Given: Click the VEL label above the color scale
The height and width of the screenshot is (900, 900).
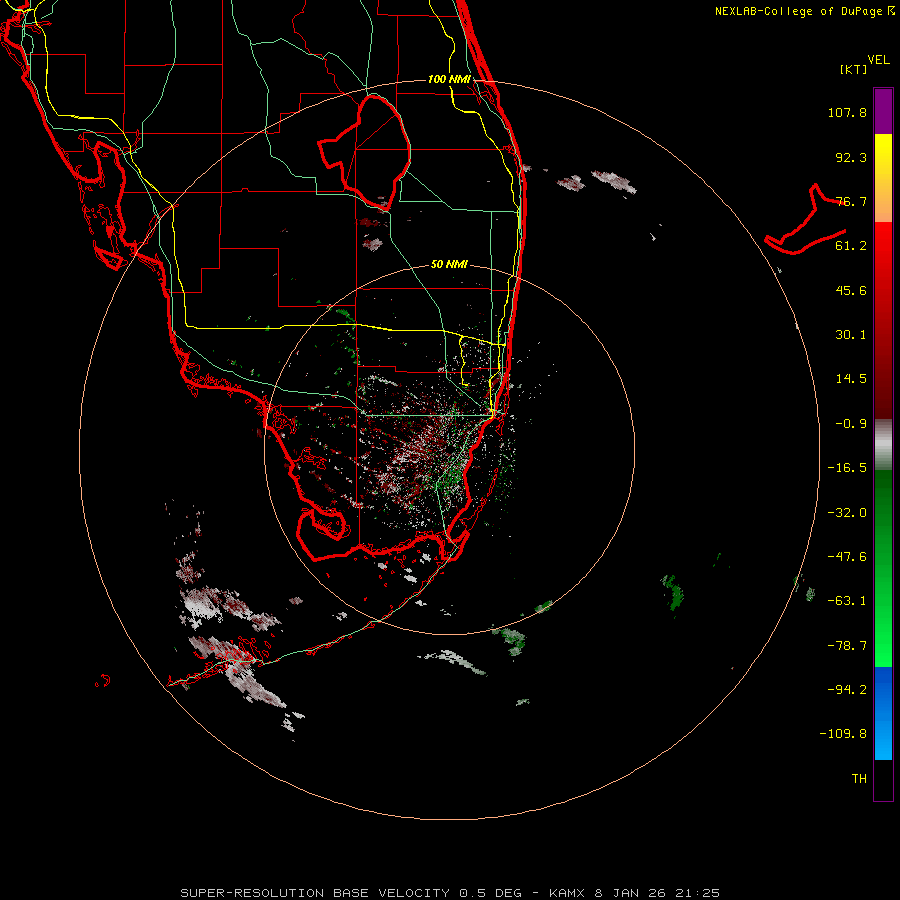Looking at the screenshot, I should pyautogui.click(x=878, y=60).
